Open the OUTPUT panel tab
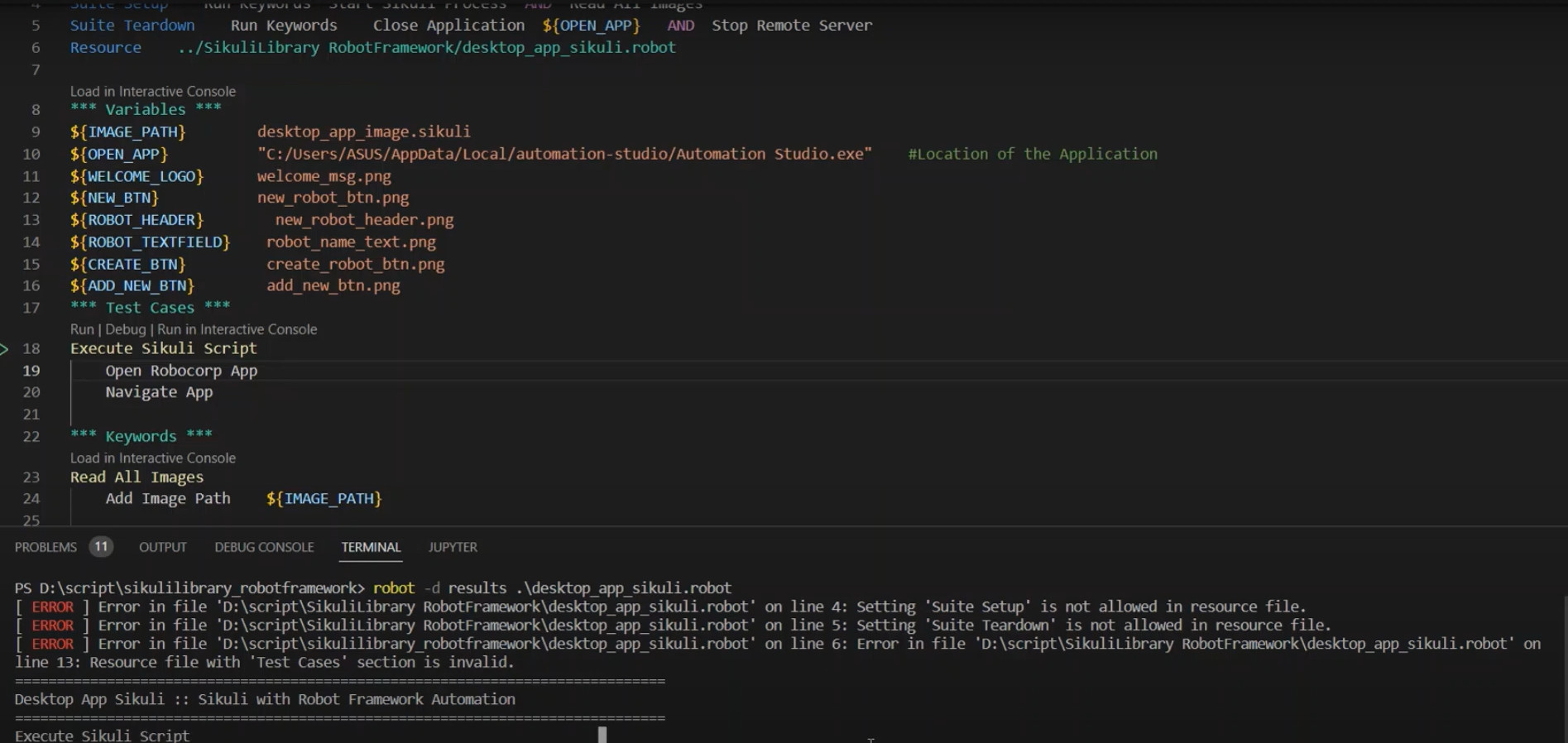The height and width of the screenshot is (743, 1568). point(162,547)
